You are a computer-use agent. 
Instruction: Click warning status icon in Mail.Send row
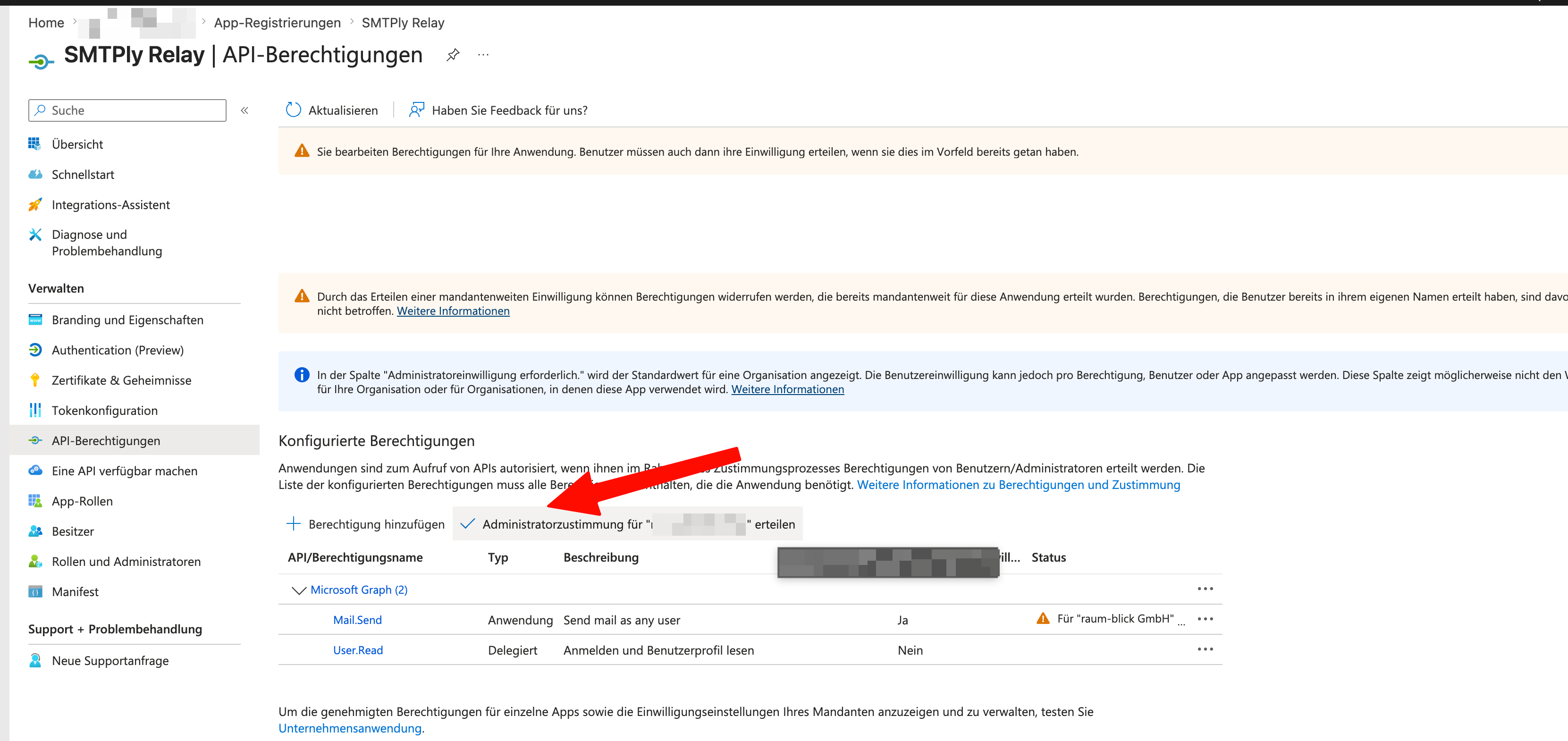click(1043, 619)
